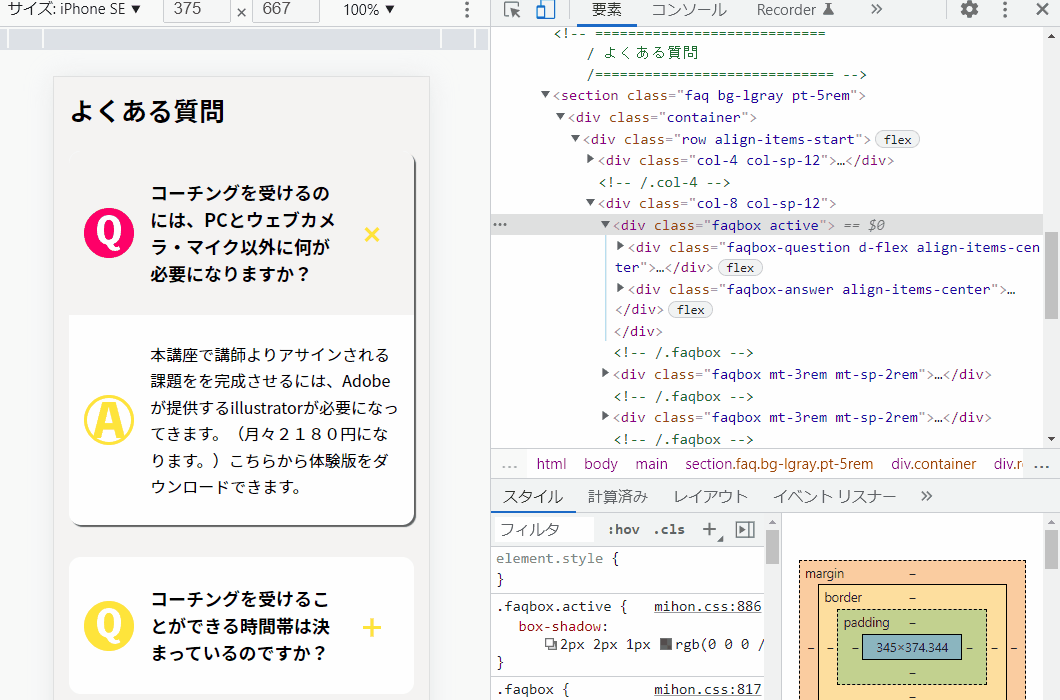
Task: Click the div.container breadcrumb
Action: click(934, 464)
